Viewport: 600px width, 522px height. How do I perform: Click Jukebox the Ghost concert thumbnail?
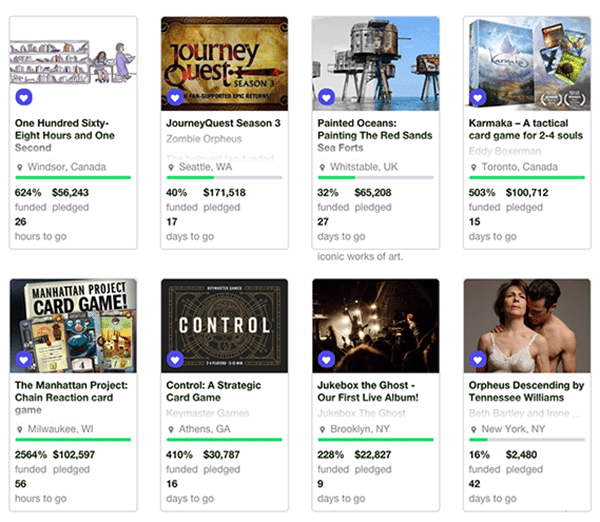pyautogui.click(x=375, y=325)
